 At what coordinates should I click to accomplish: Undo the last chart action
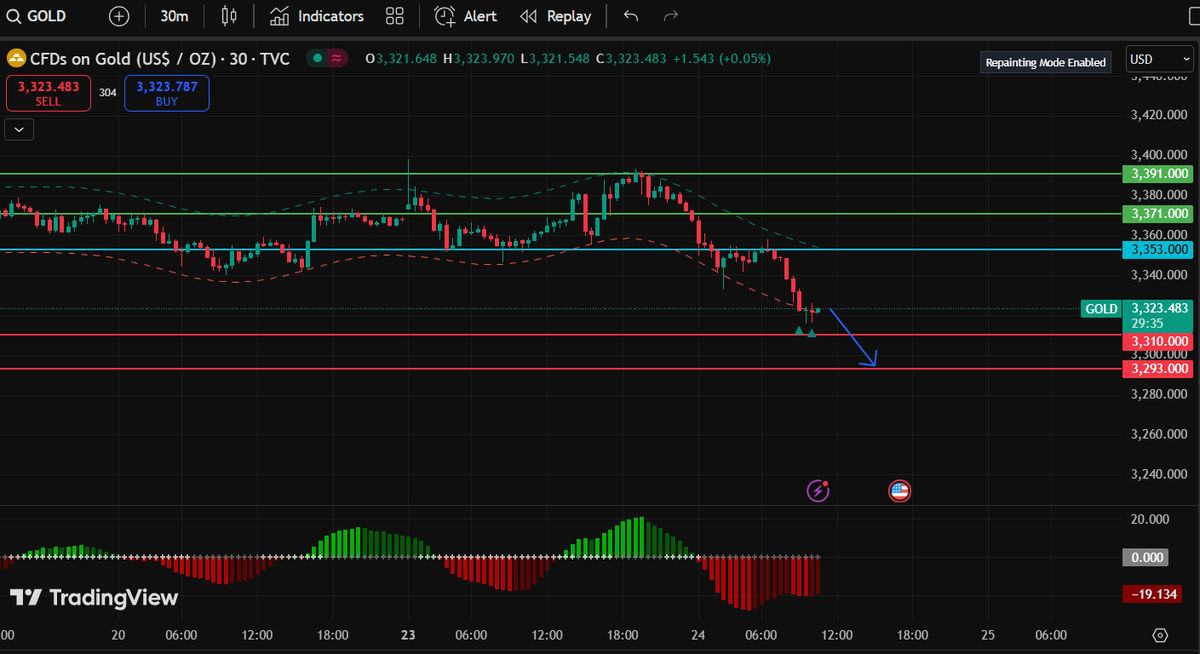630,16
